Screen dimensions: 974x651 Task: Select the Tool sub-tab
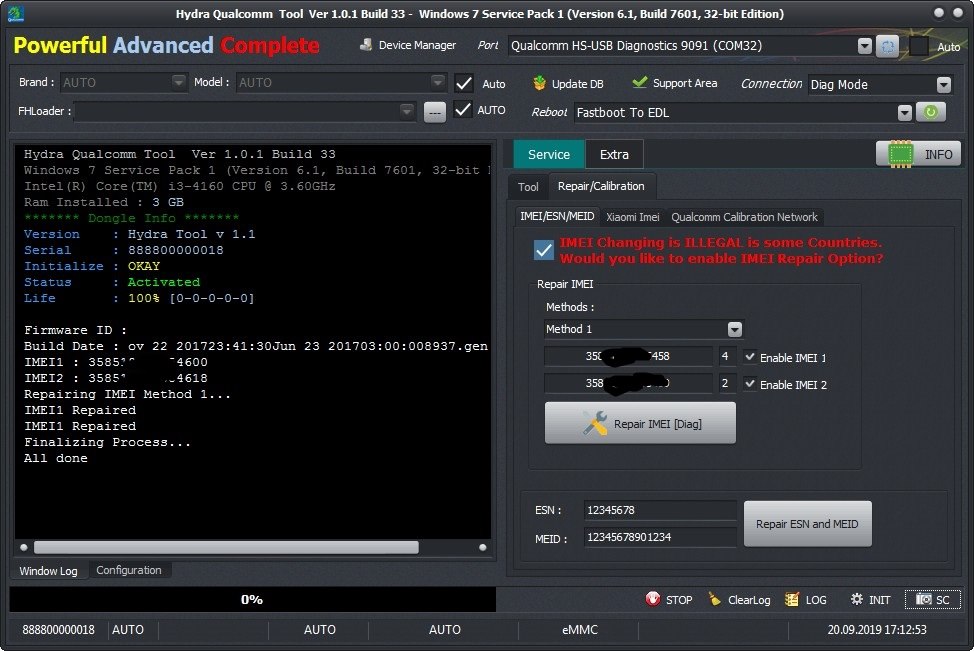click(528, 187)
